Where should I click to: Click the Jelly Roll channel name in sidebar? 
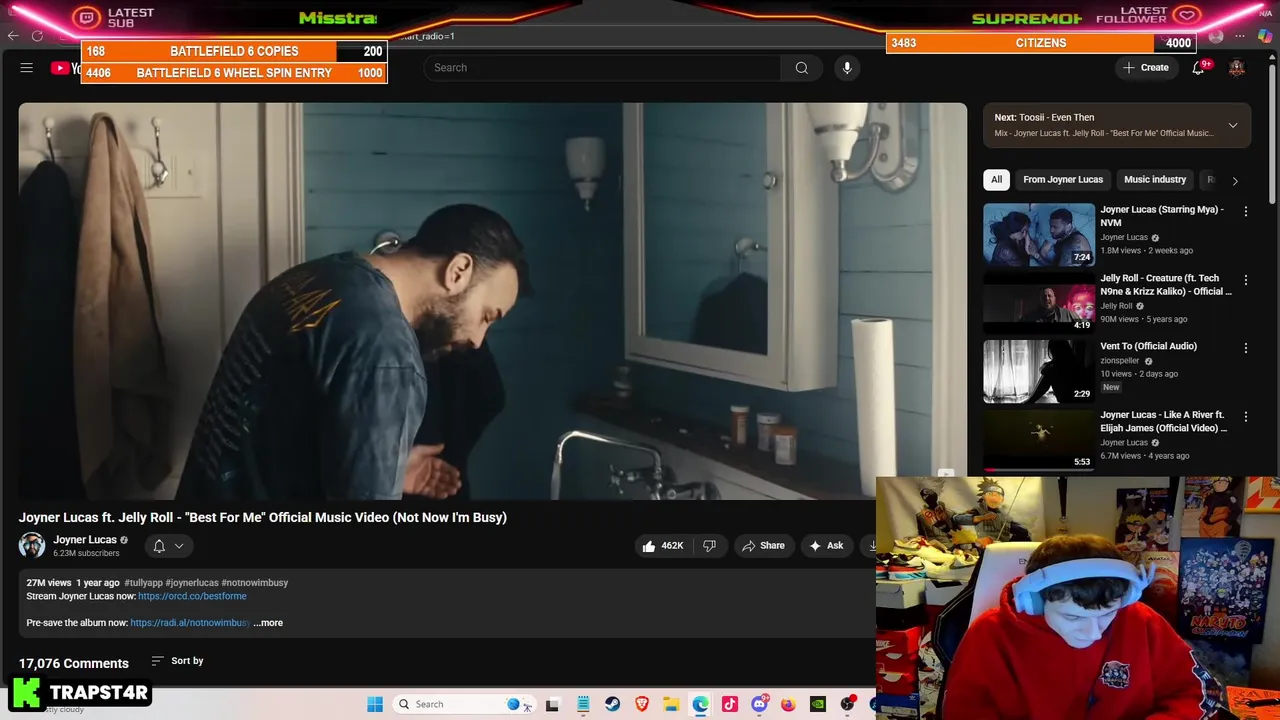(x=1116, y=306)
